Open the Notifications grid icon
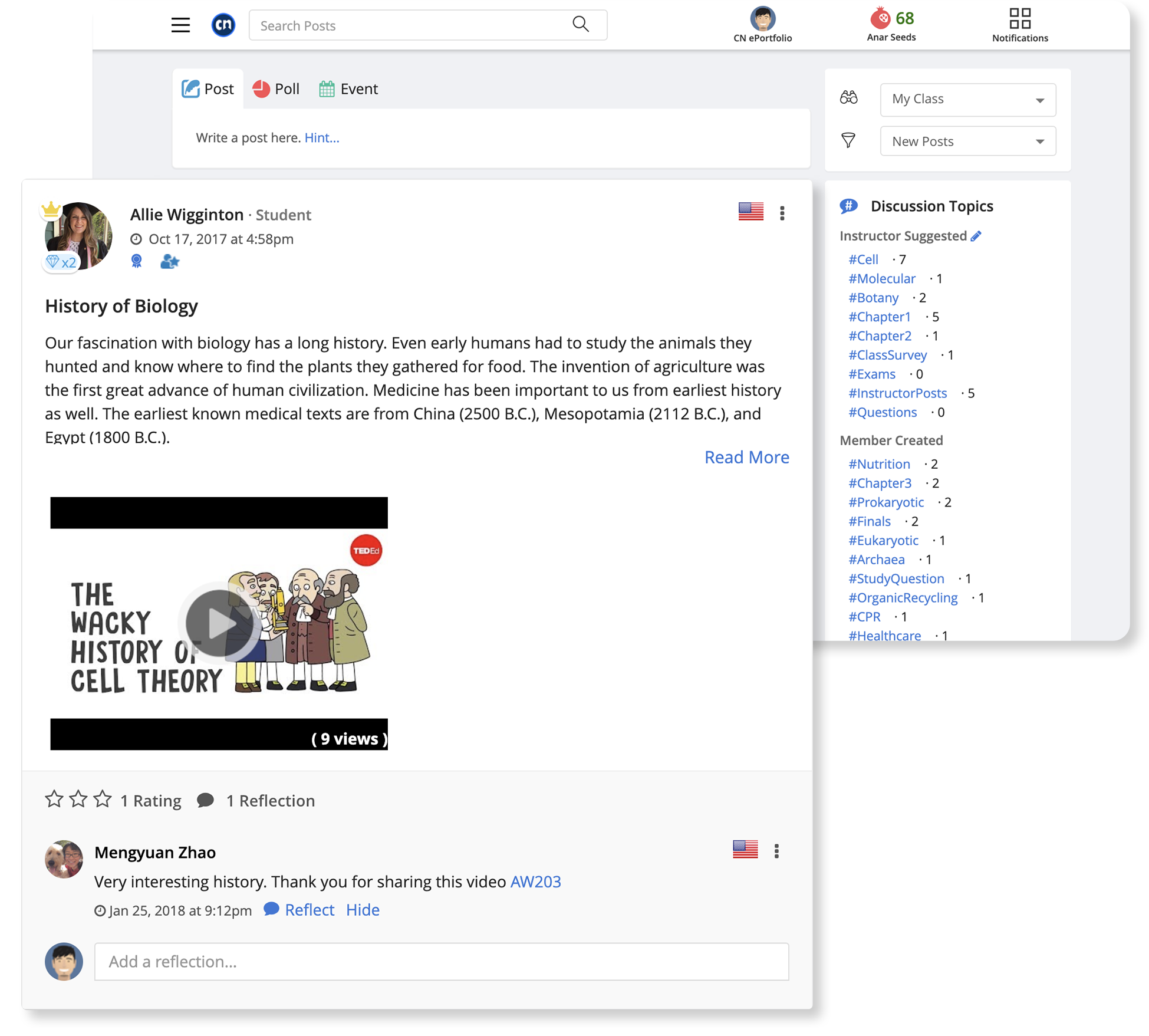1149x1036 pixels. (x=1019, y=18)
